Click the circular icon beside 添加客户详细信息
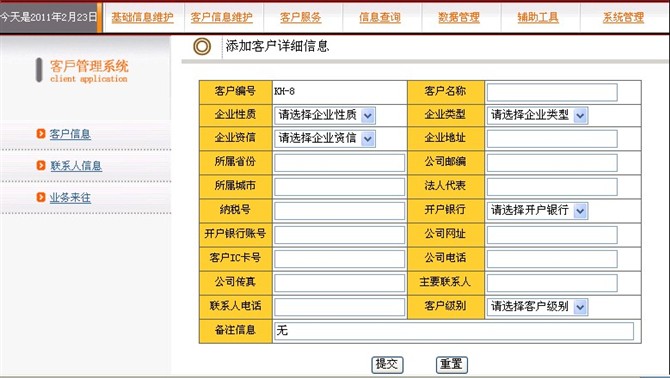The height and width of the screenshot is (378, 670). (x=202, y=46)
